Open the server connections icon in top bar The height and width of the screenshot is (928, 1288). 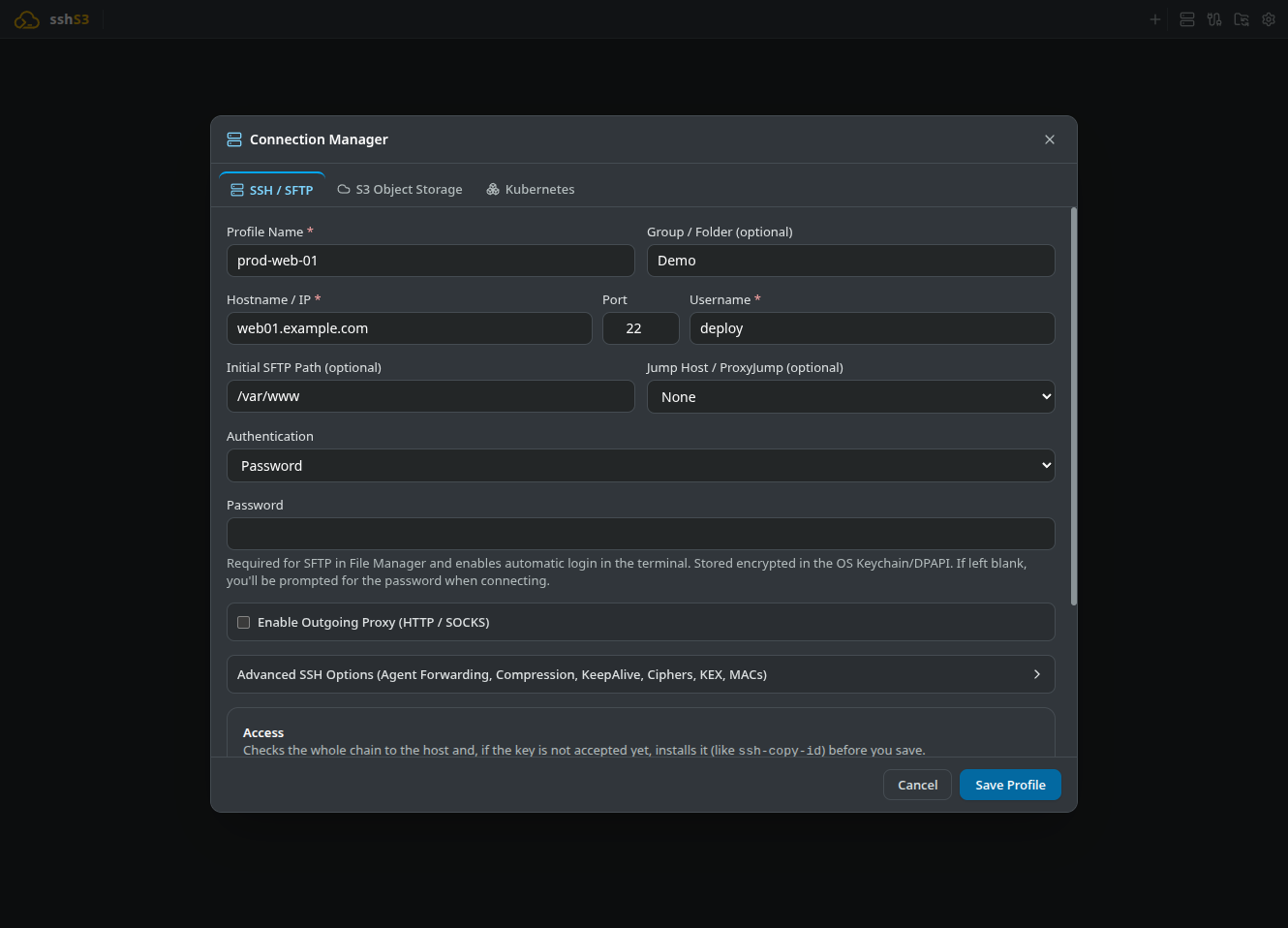(1187, 19)
